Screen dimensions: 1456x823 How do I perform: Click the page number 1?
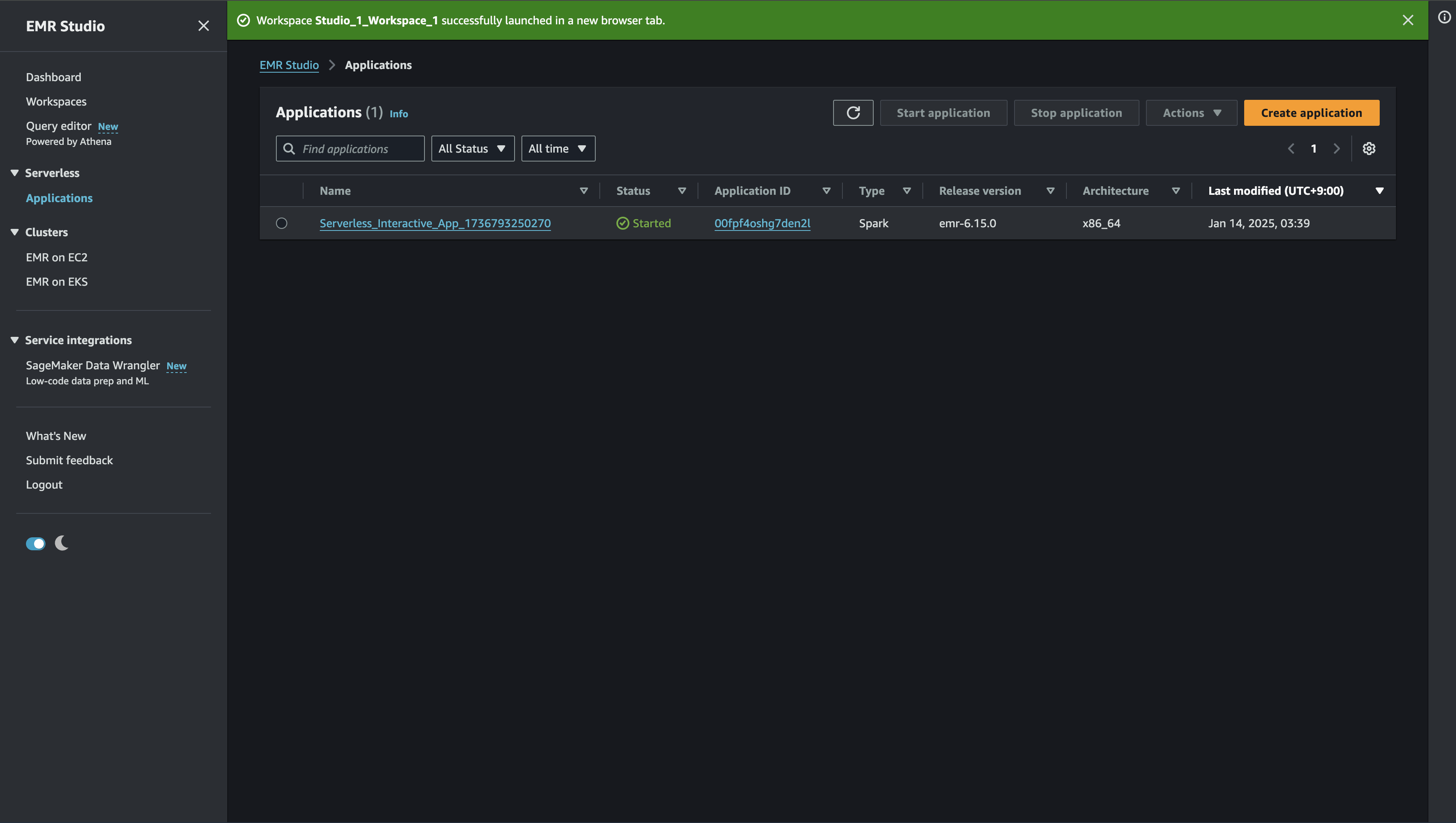point(1314,149)
